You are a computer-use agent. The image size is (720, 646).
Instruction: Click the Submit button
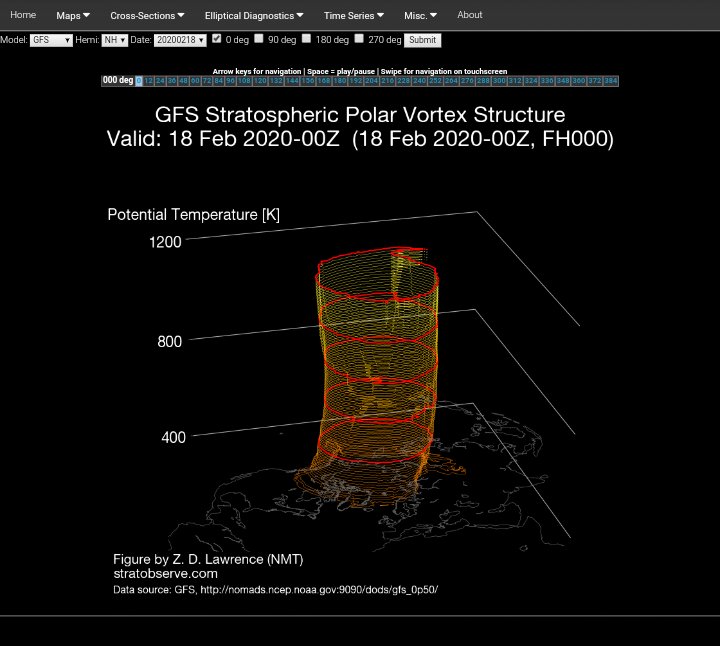(x=423, y=40)
